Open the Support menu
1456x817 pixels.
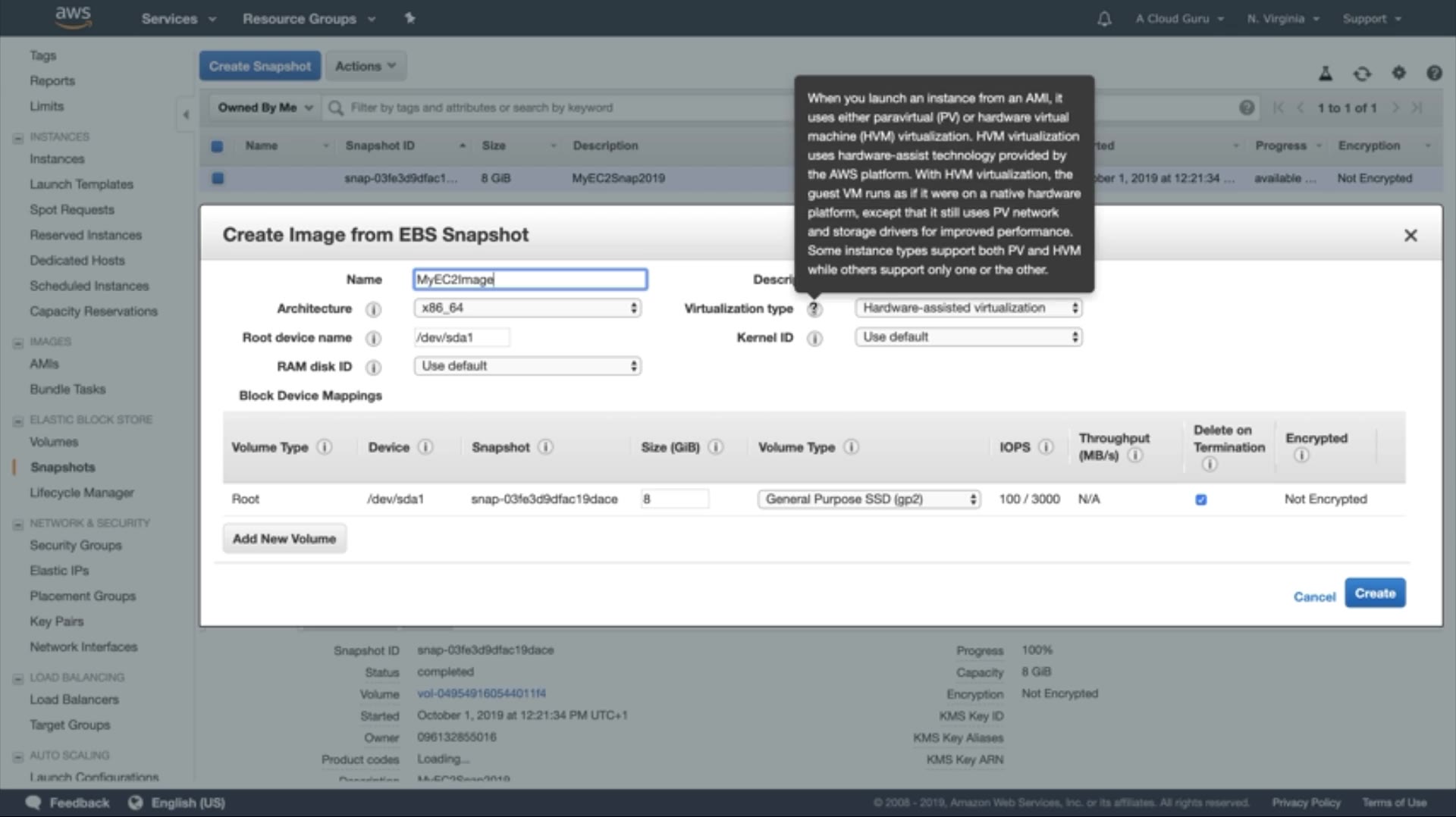coord(1372,19)
